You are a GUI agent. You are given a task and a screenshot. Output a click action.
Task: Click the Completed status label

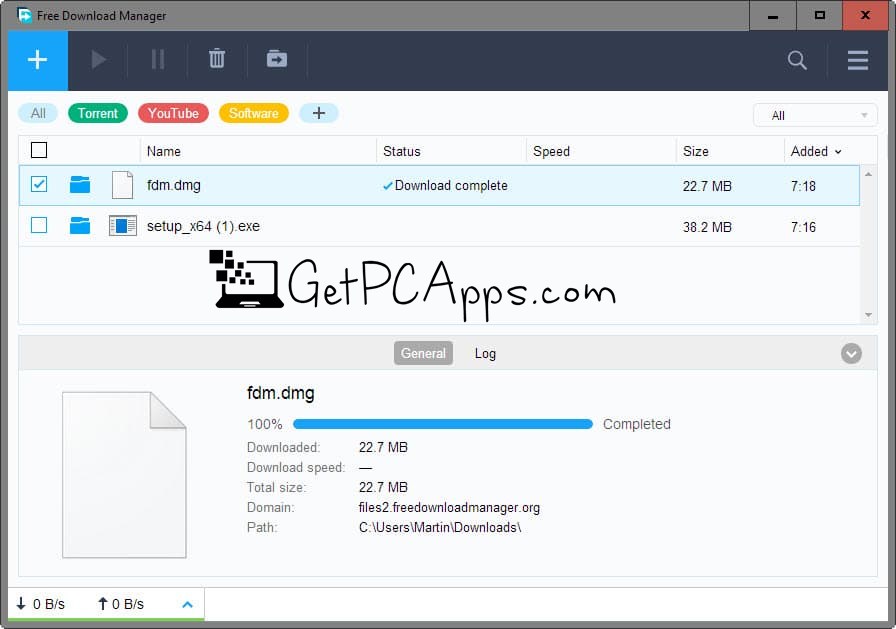[x=637, y=424]
